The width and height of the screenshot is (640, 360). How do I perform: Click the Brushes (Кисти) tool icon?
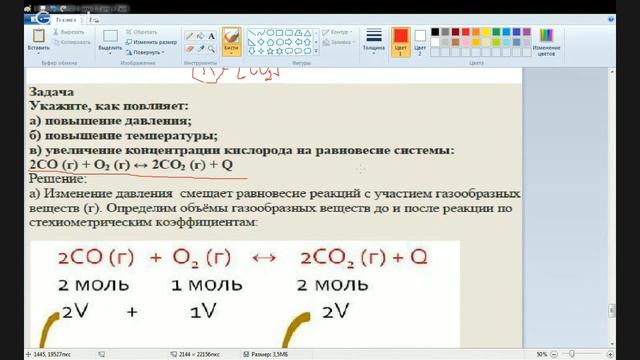(231, 37)
